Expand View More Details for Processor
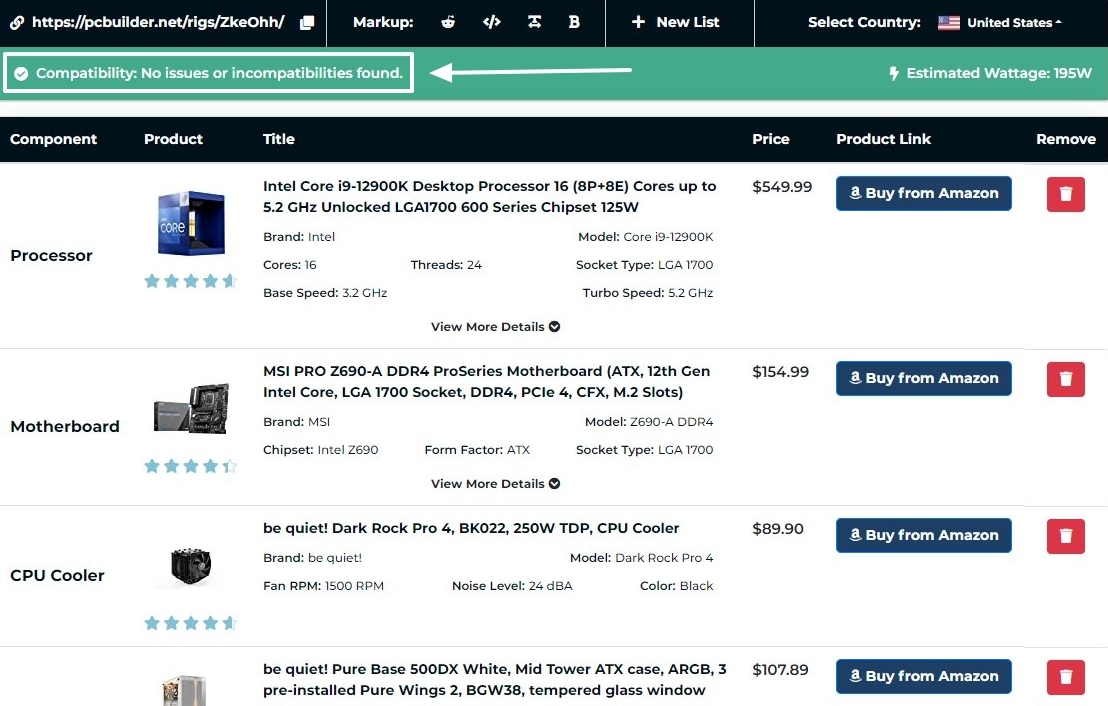Screen dimensions: 1108x706 pos(495,327)
